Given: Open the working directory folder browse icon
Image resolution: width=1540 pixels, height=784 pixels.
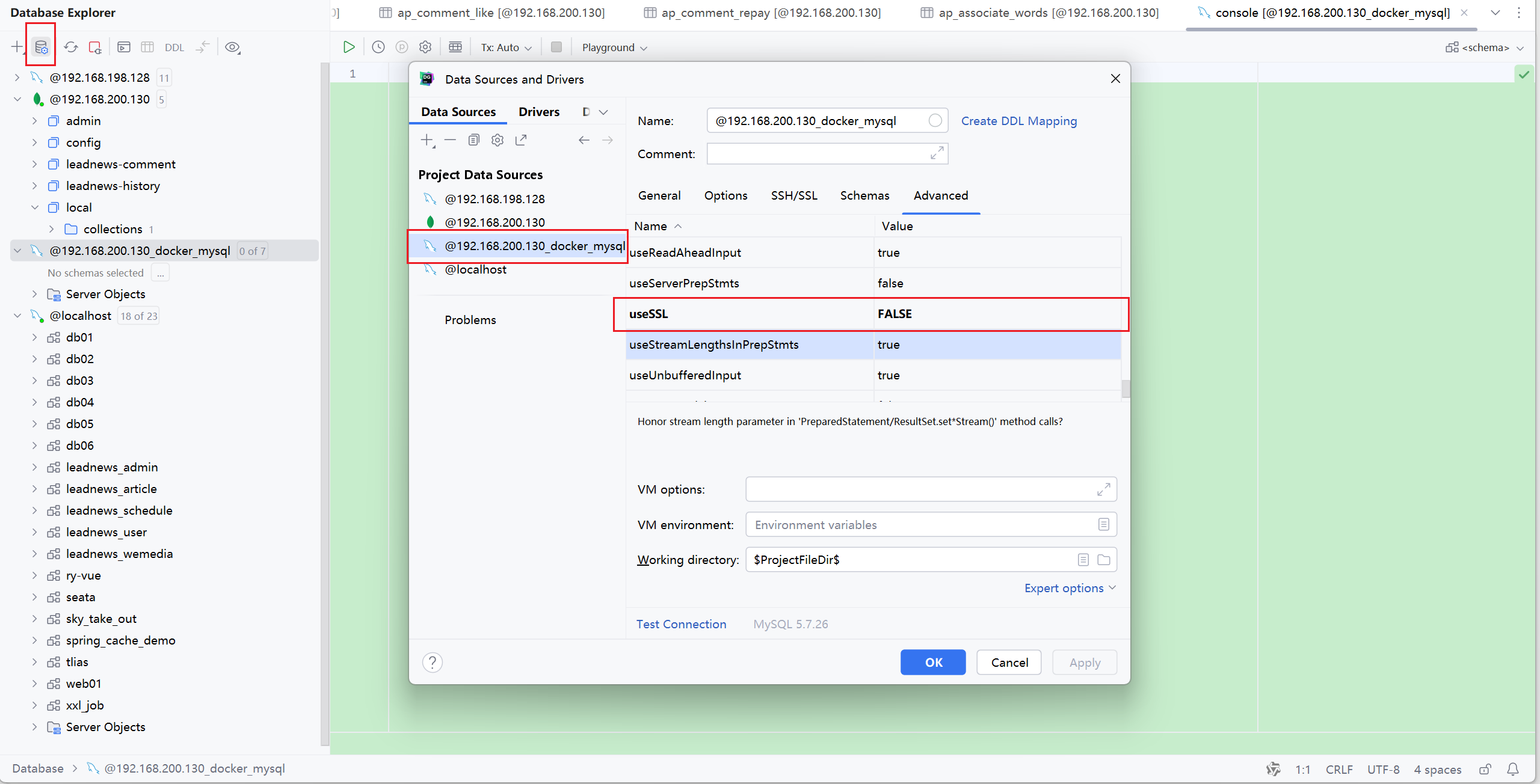Looking at the screenshot, I should [1104, 560].
